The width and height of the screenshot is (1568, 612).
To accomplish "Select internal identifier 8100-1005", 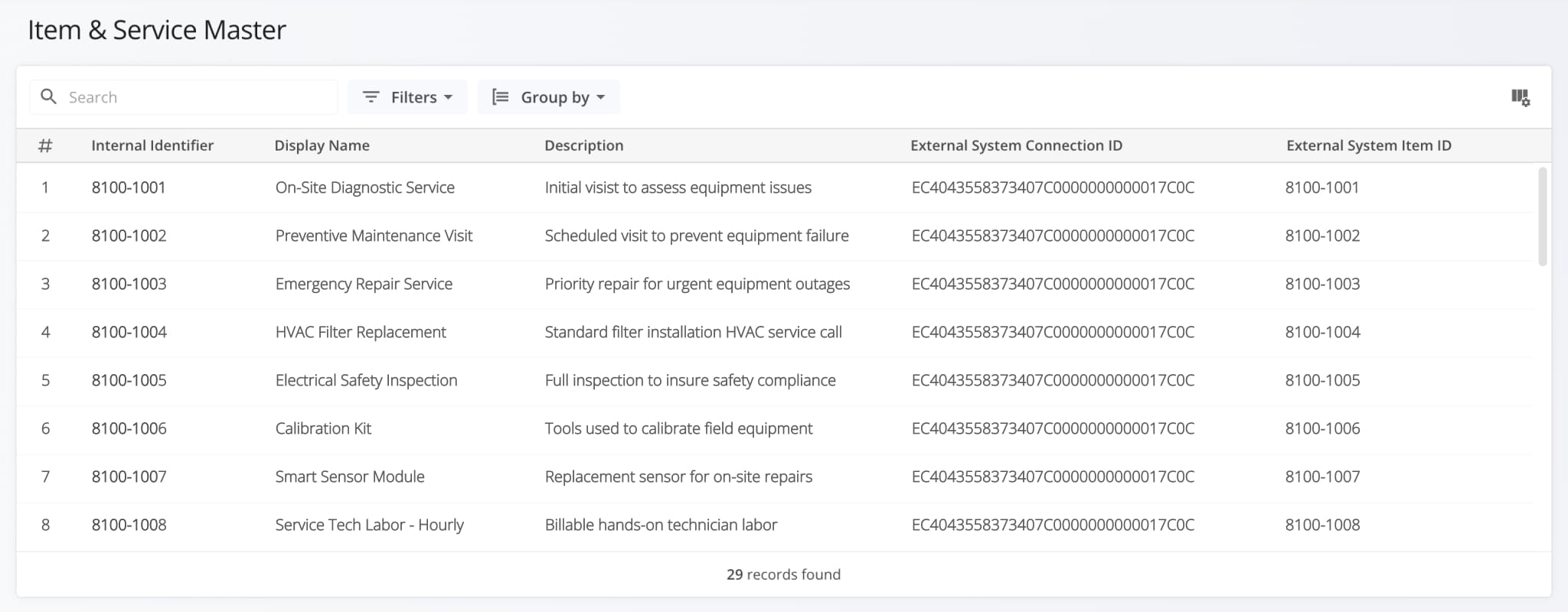I will click(x=129, y=380).
